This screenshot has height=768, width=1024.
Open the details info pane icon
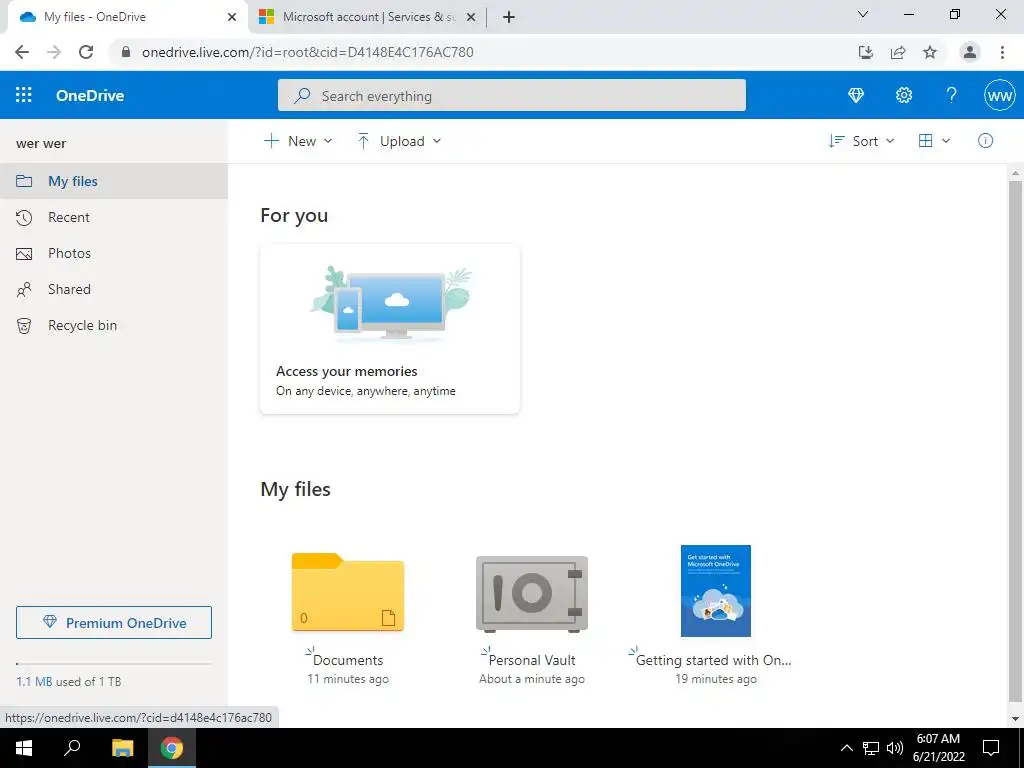(x=985, y=141)
